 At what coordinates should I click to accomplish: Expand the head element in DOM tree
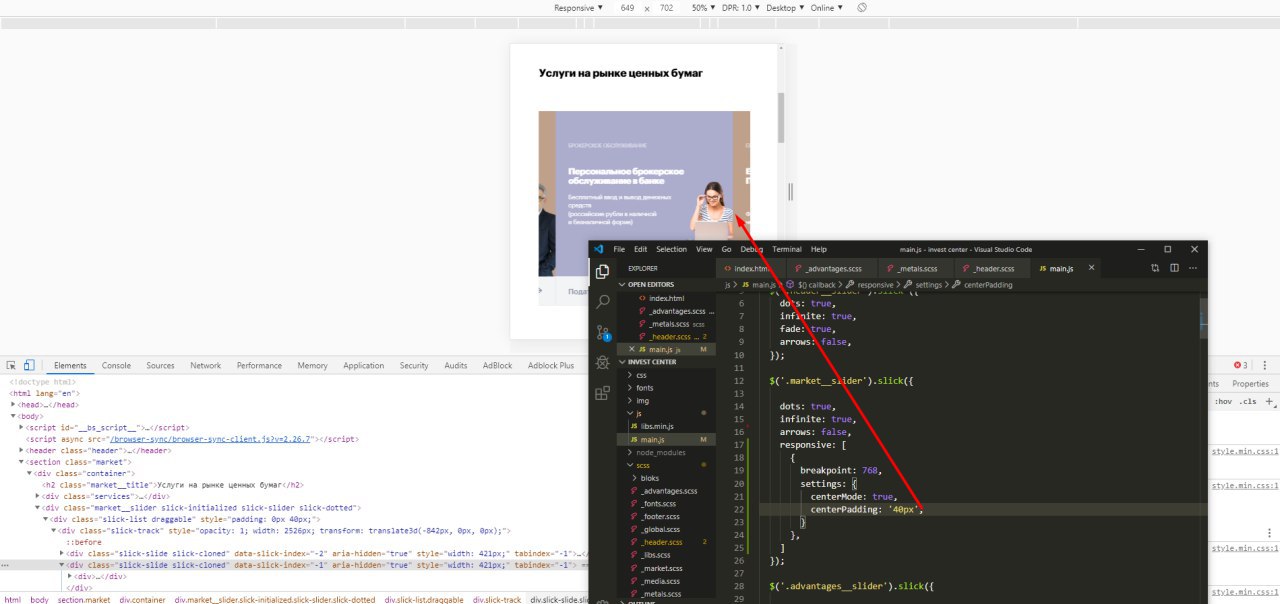click(14, 405)
